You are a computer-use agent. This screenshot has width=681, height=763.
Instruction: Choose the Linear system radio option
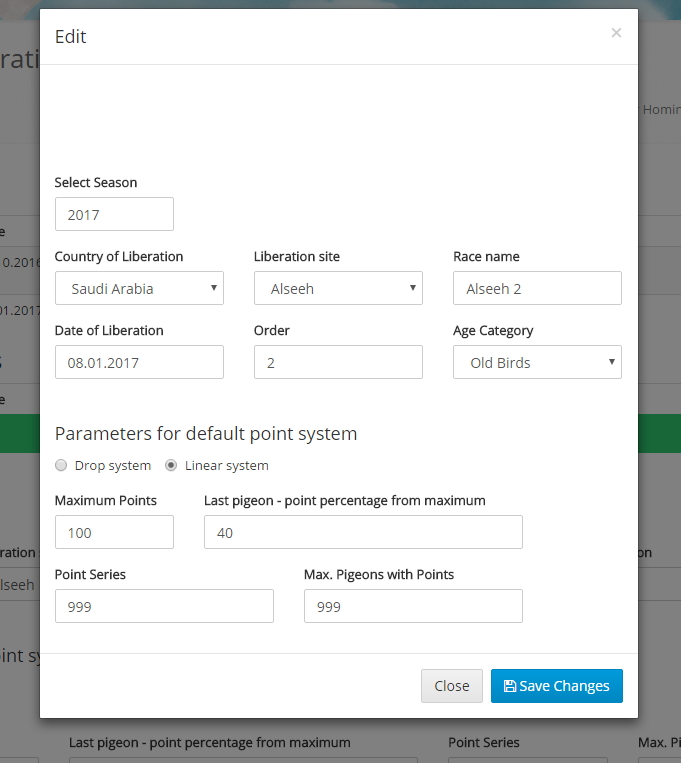coord(171,465)
